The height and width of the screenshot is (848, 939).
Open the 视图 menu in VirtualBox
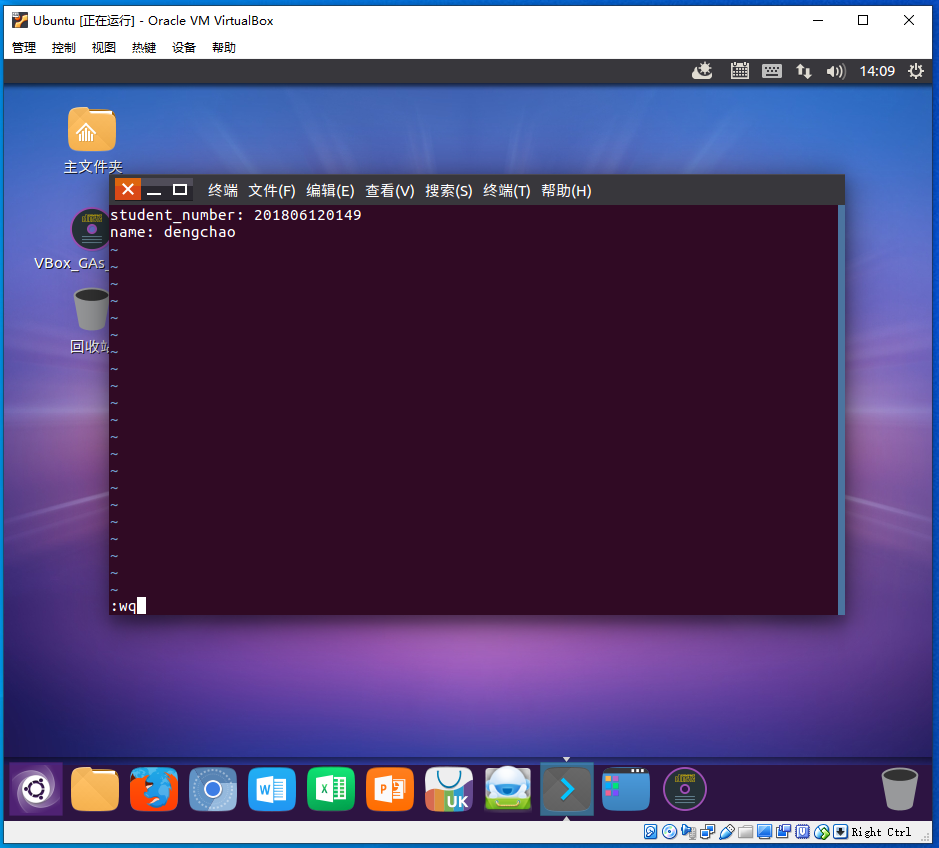coord(104,47)
